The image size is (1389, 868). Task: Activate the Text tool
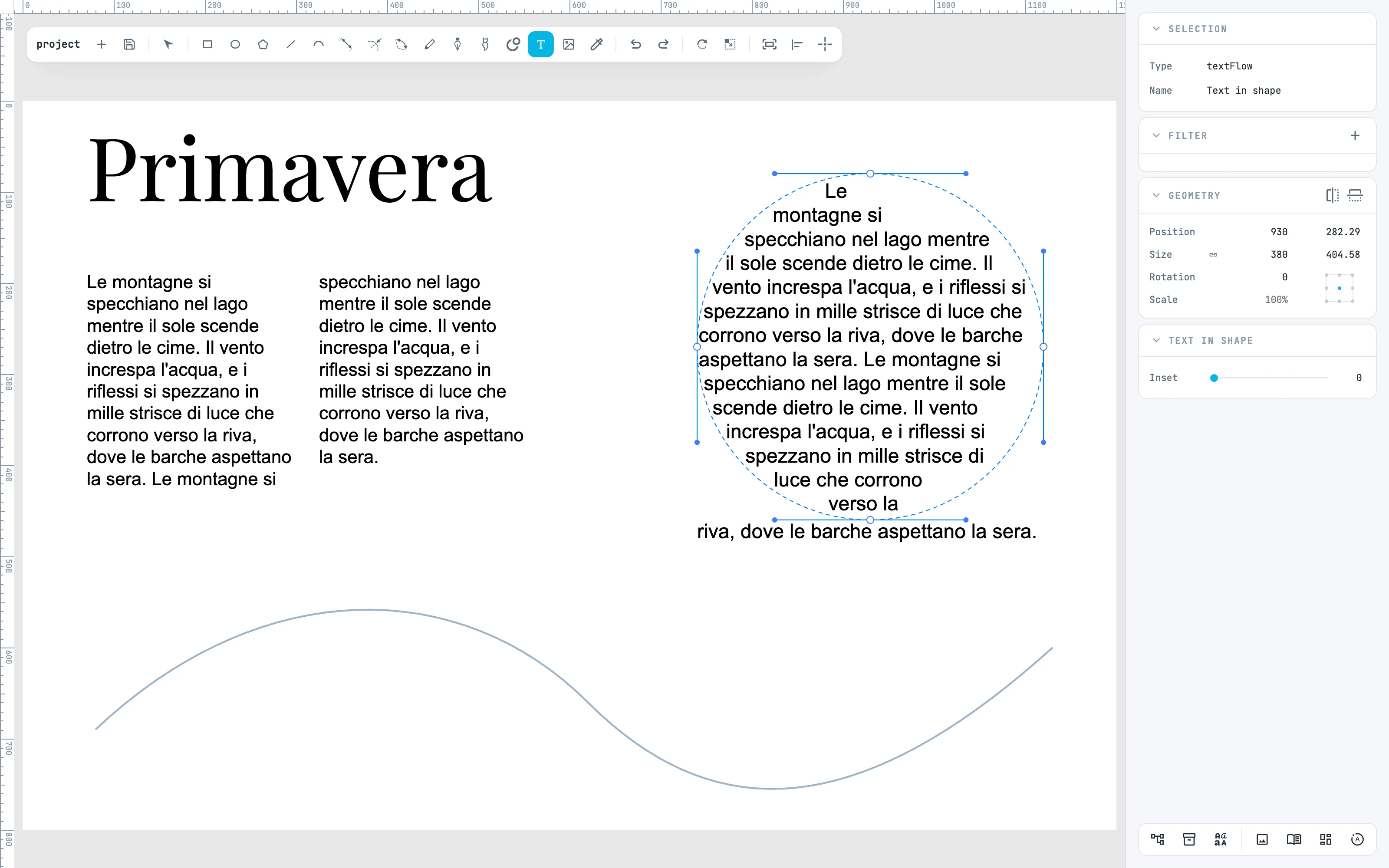click(541, 44)
